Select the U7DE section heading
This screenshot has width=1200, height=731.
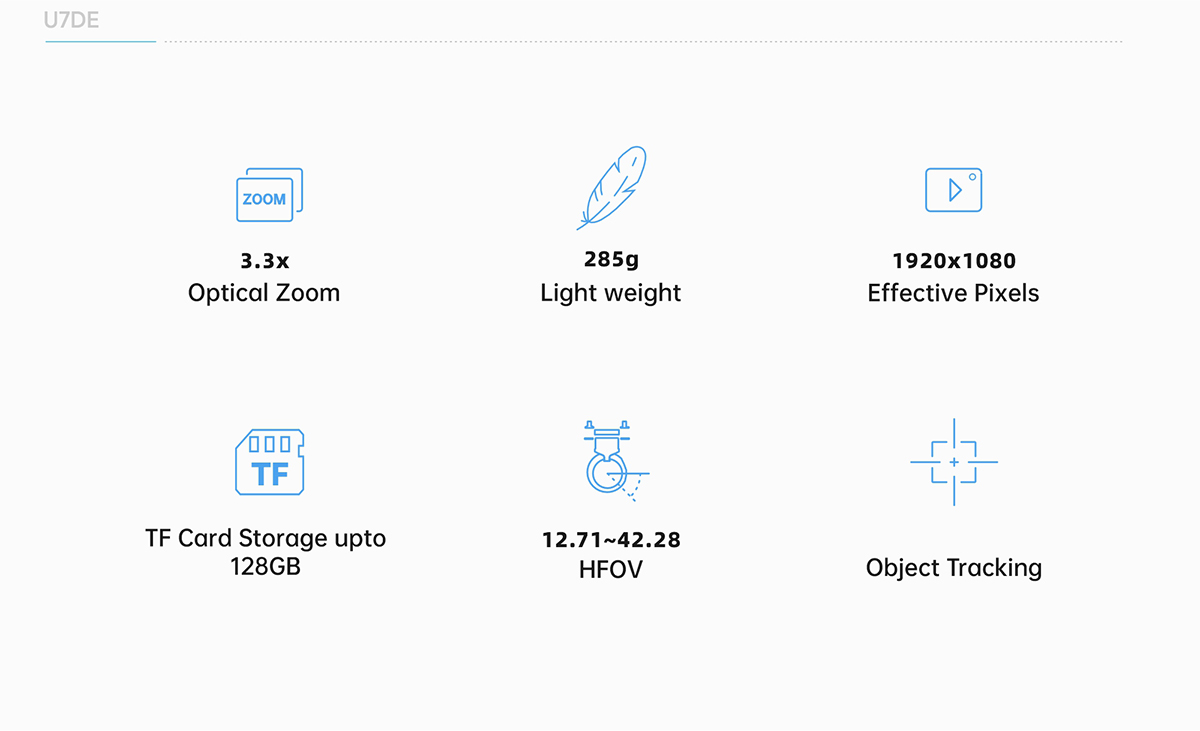(72, 20)
